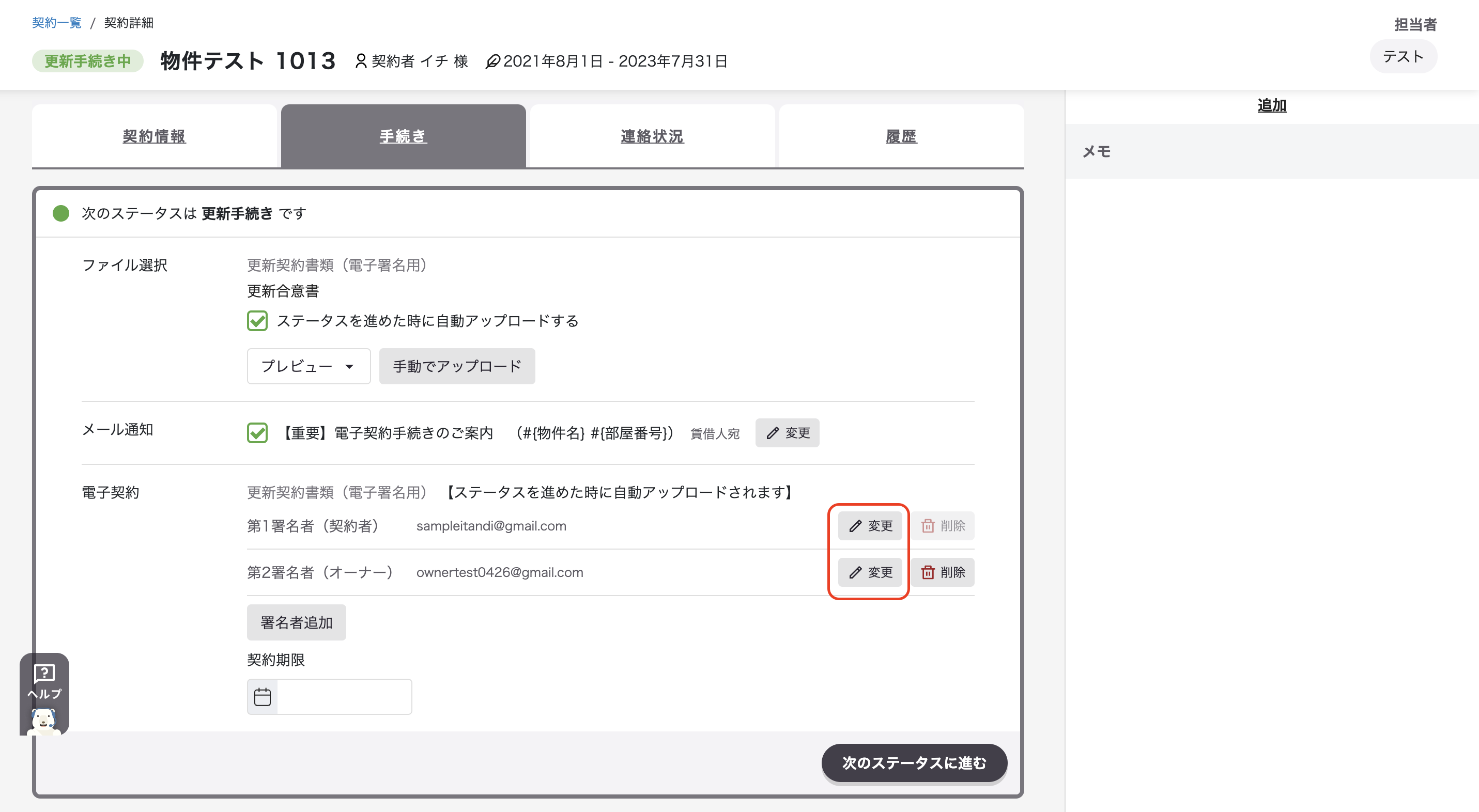Go to the 履歴 tab
Viewport: 1479px width, 812px height.
tap(901, 136)
